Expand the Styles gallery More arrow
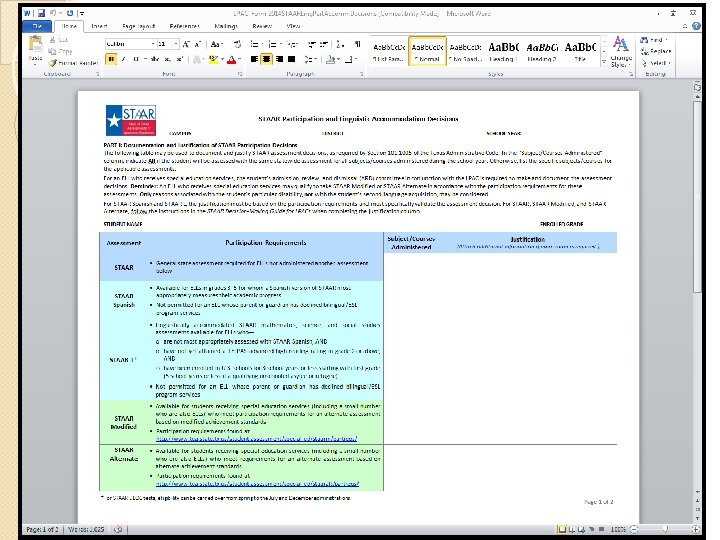 tap(604, 62)
